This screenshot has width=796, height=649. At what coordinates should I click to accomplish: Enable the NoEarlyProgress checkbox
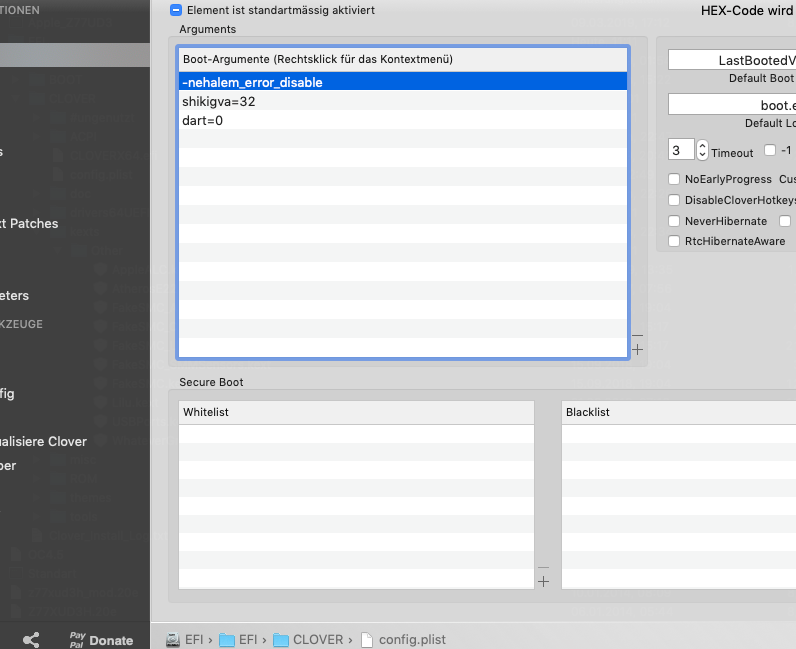point(674,179)
